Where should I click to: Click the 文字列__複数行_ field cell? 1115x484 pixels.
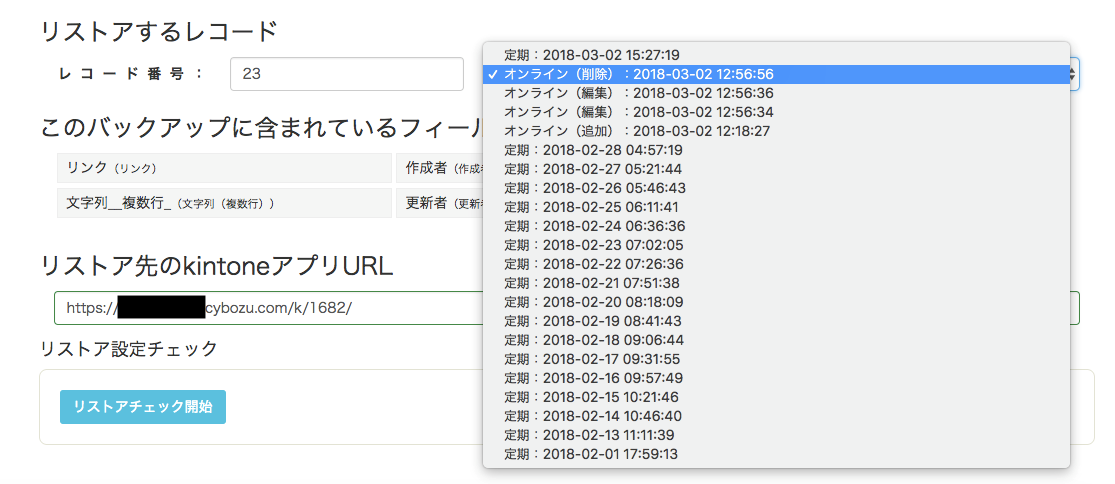click(x=224, y=203)
